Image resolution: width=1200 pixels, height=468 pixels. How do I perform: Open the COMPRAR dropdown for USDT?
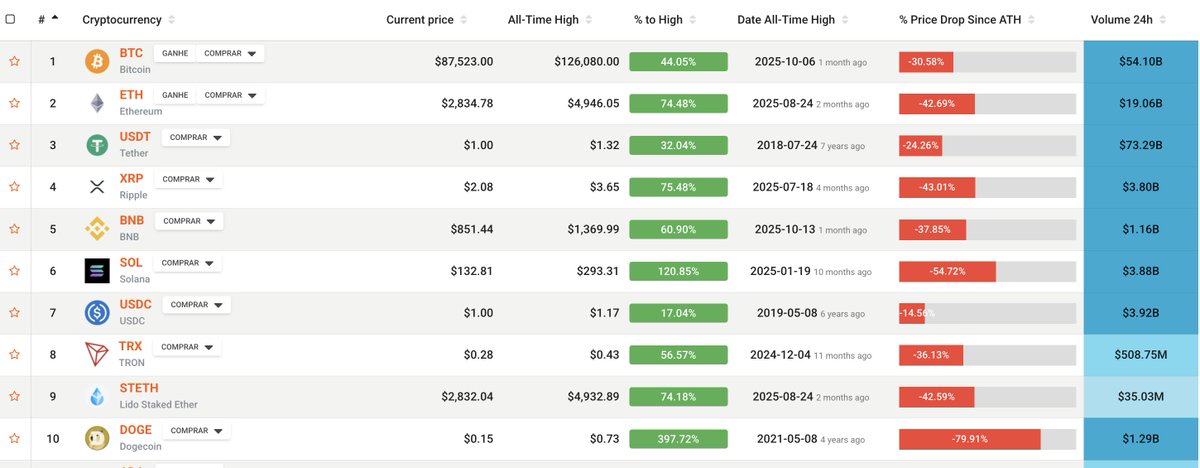pyautogui.click(x=196, y=137)
